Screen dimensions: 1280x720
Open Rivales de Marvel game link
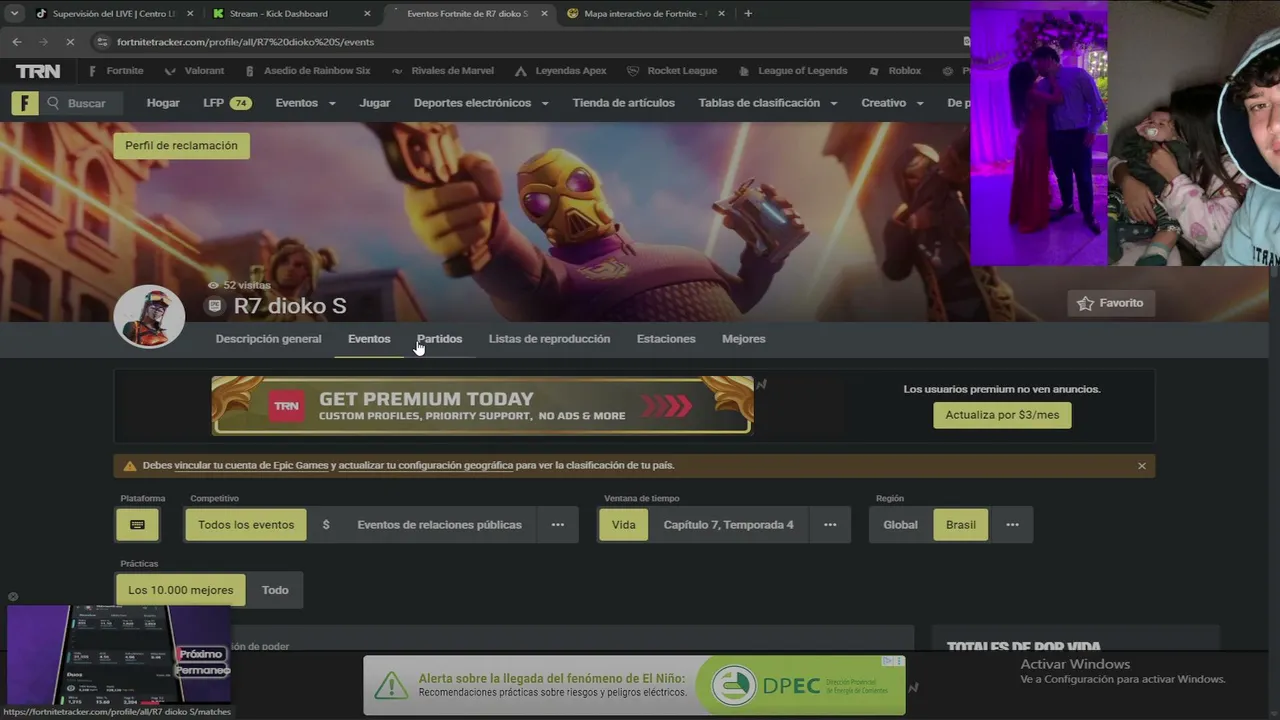pyautogui.click(x=443, y=71)
